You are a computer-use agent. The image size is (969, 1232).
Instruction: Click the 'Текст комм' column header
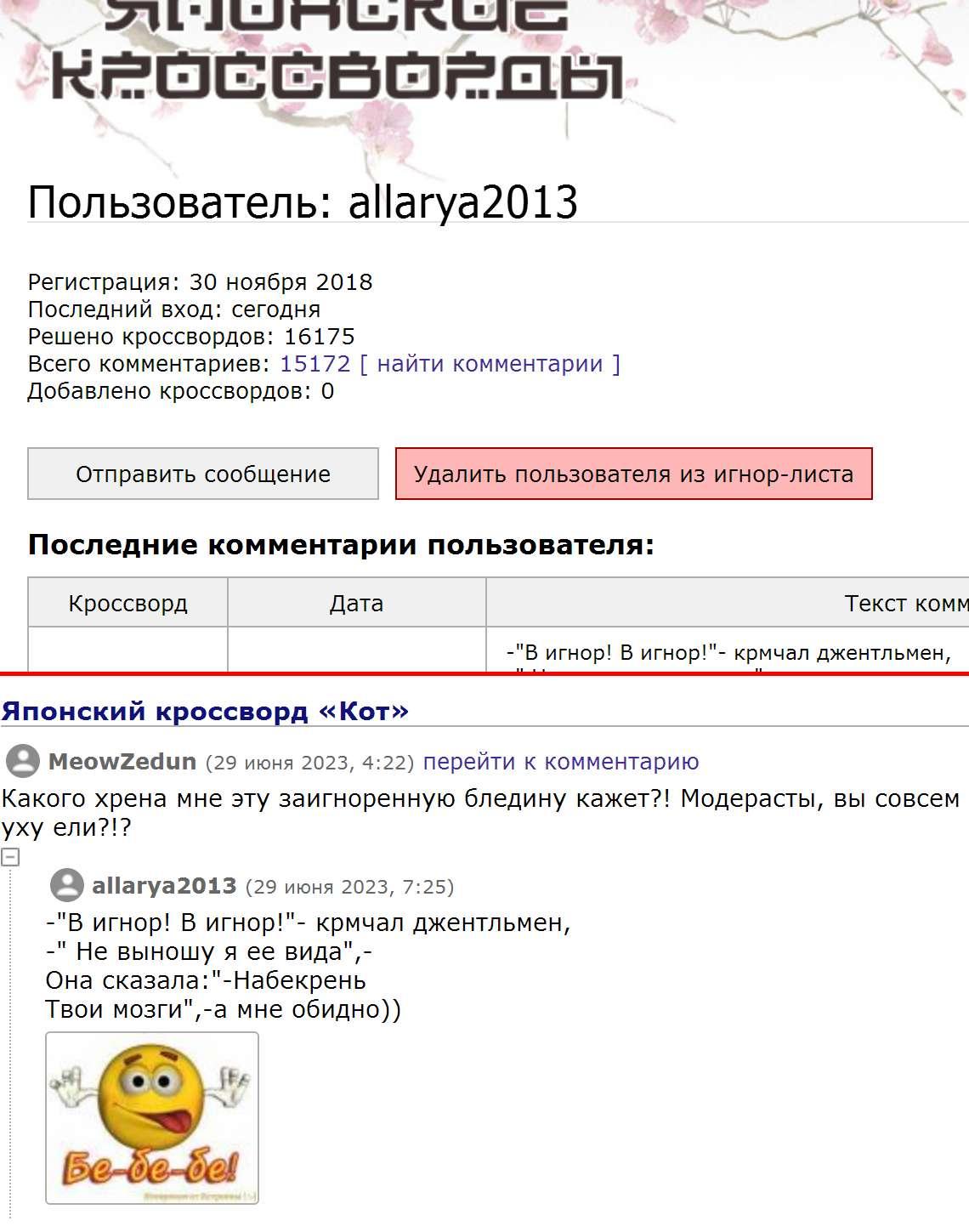[904, 603]
